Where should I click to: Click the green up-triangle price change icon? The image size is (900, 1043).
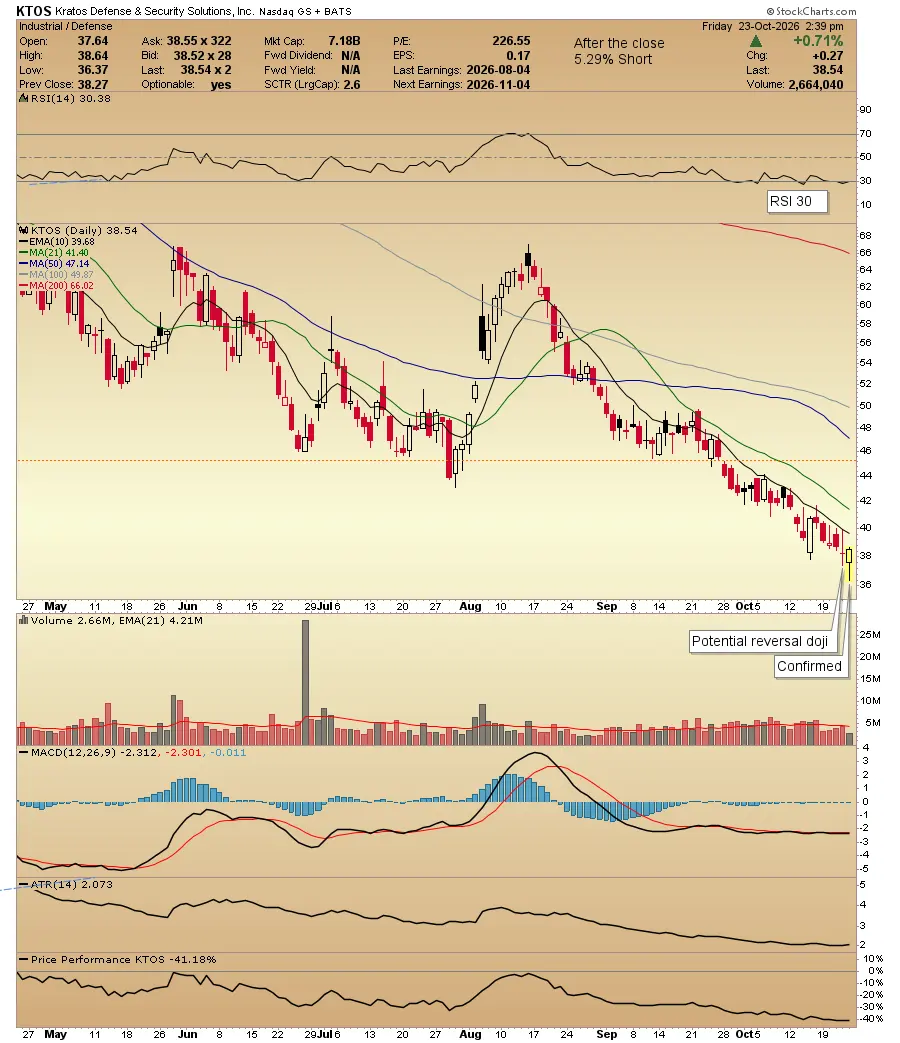coord(756,41)
